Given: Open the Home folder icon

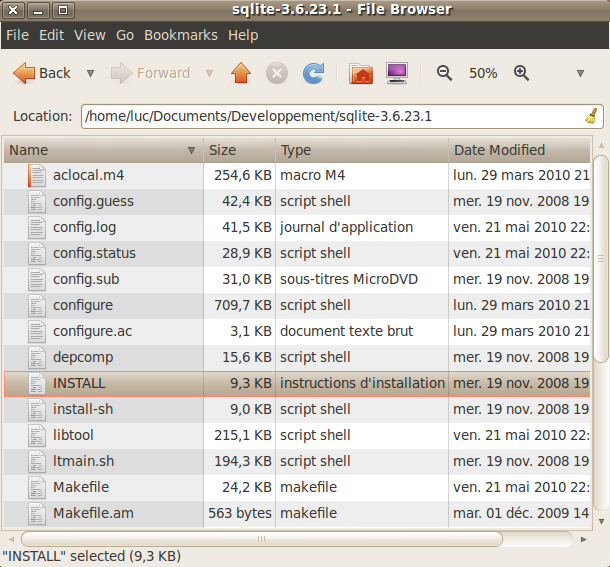Looking at the screenshot, I should tap(361, 73).
